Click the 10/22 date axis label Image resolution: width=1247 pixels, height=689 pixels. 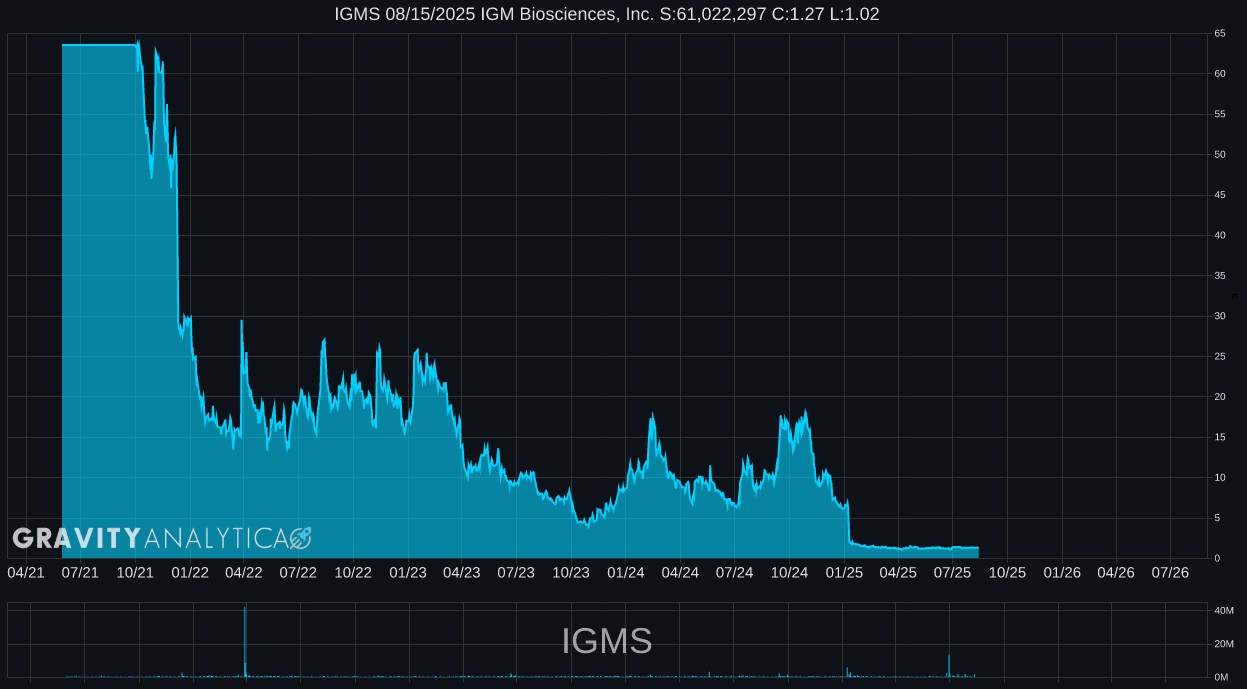pyautogui.click(x=353, y=573)
